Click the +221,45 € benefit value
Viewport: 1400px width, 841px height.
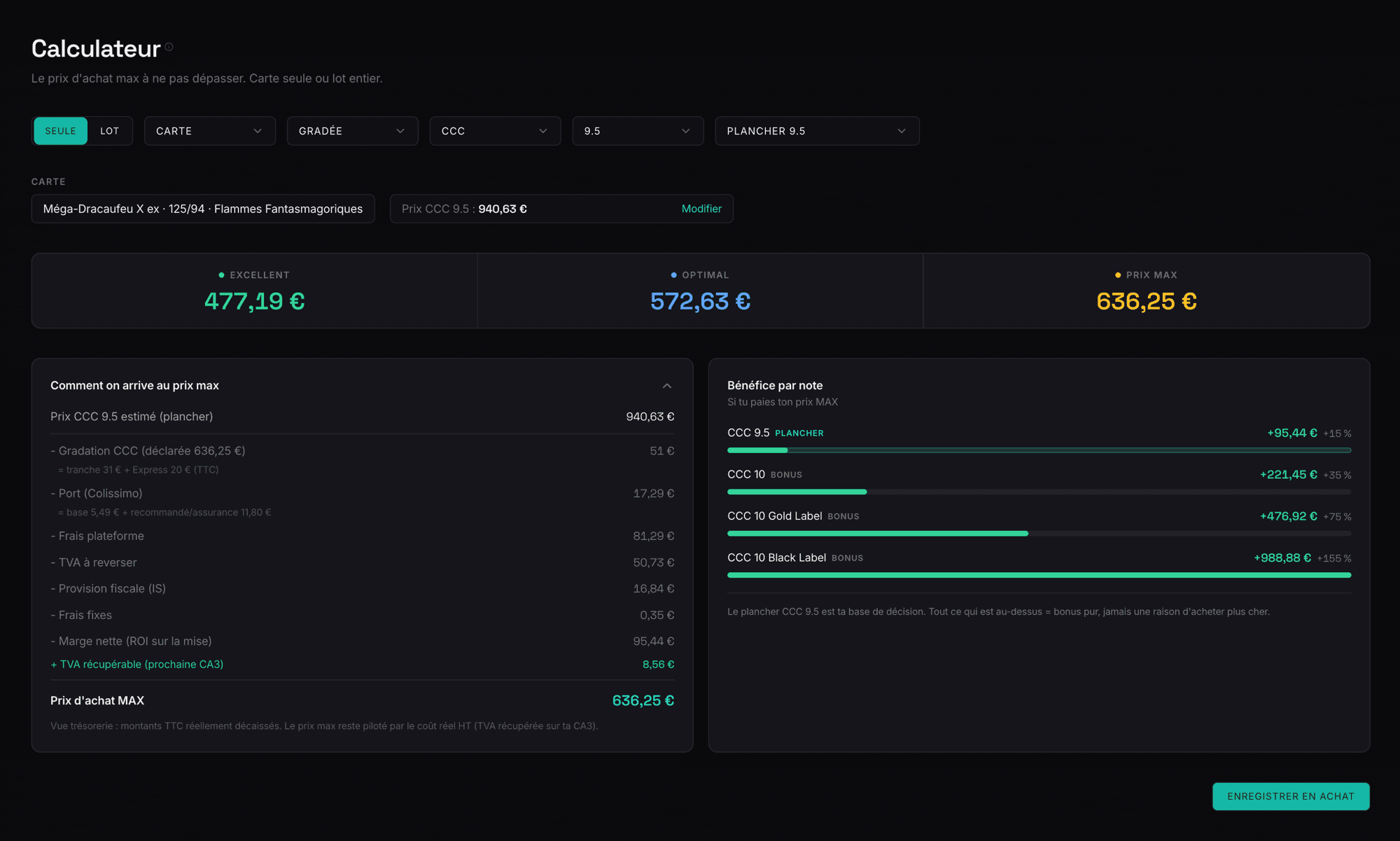(x=1289, y=475)
